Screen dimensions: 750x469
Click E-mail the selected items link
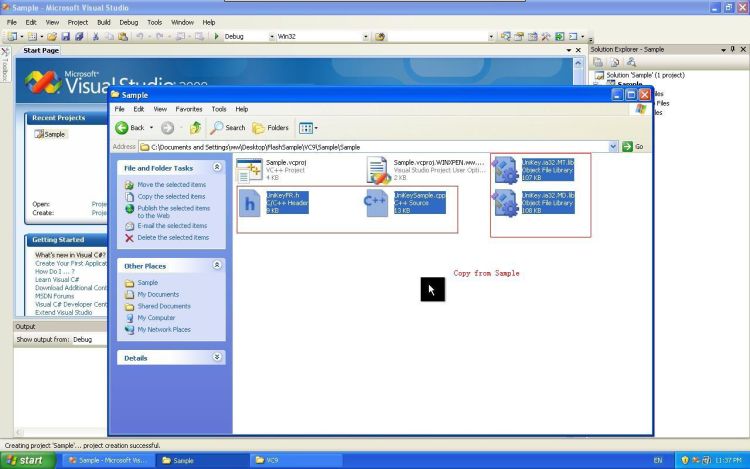(172, 226)
